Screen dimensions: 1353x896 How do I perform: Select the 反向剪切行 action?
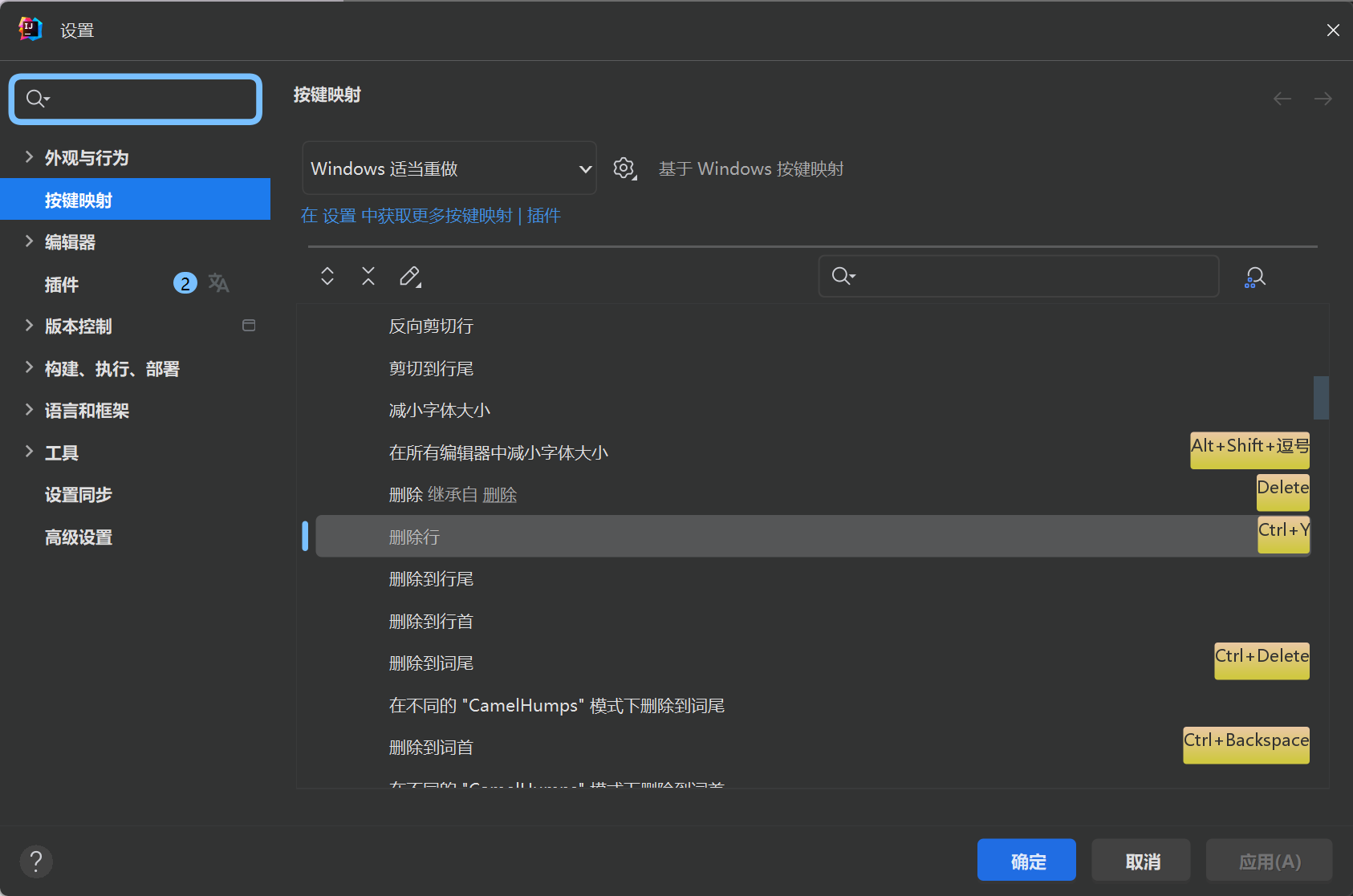[431, 326]
